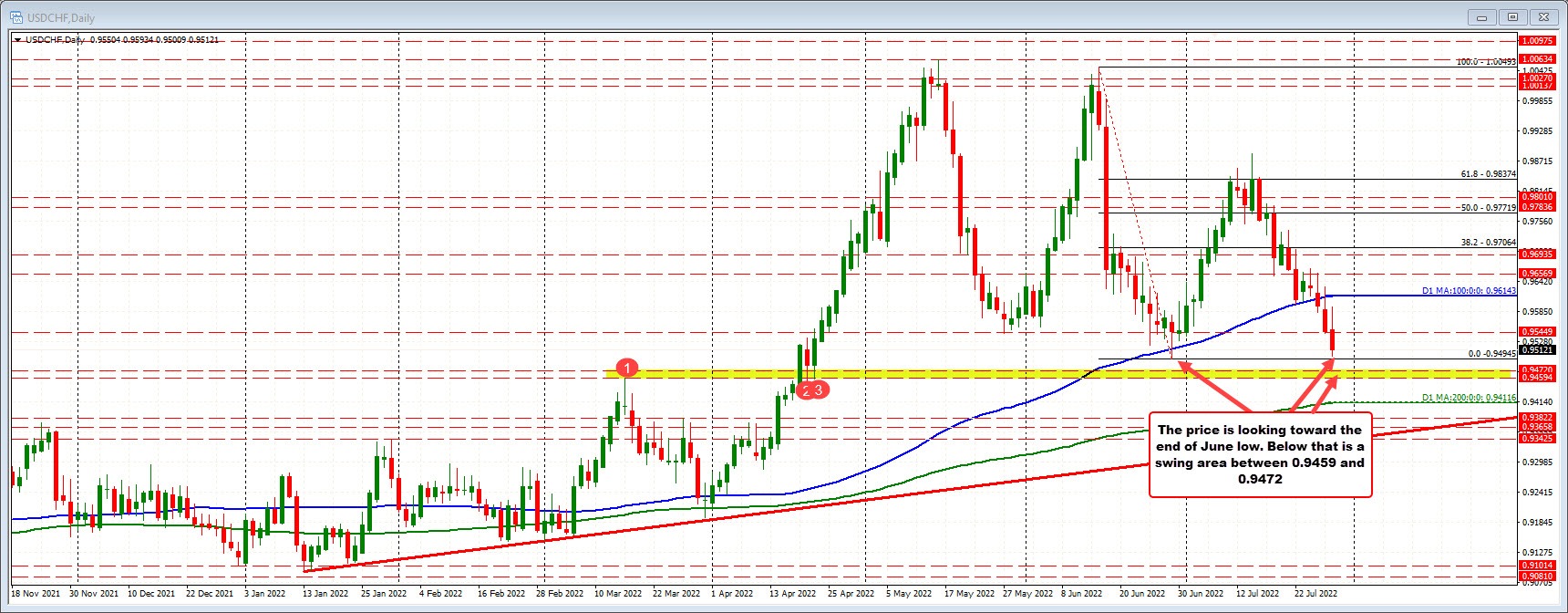Select the 0.93822 red price label
Viewport: 1568px width, 613px height.
tap(1536, 418)
